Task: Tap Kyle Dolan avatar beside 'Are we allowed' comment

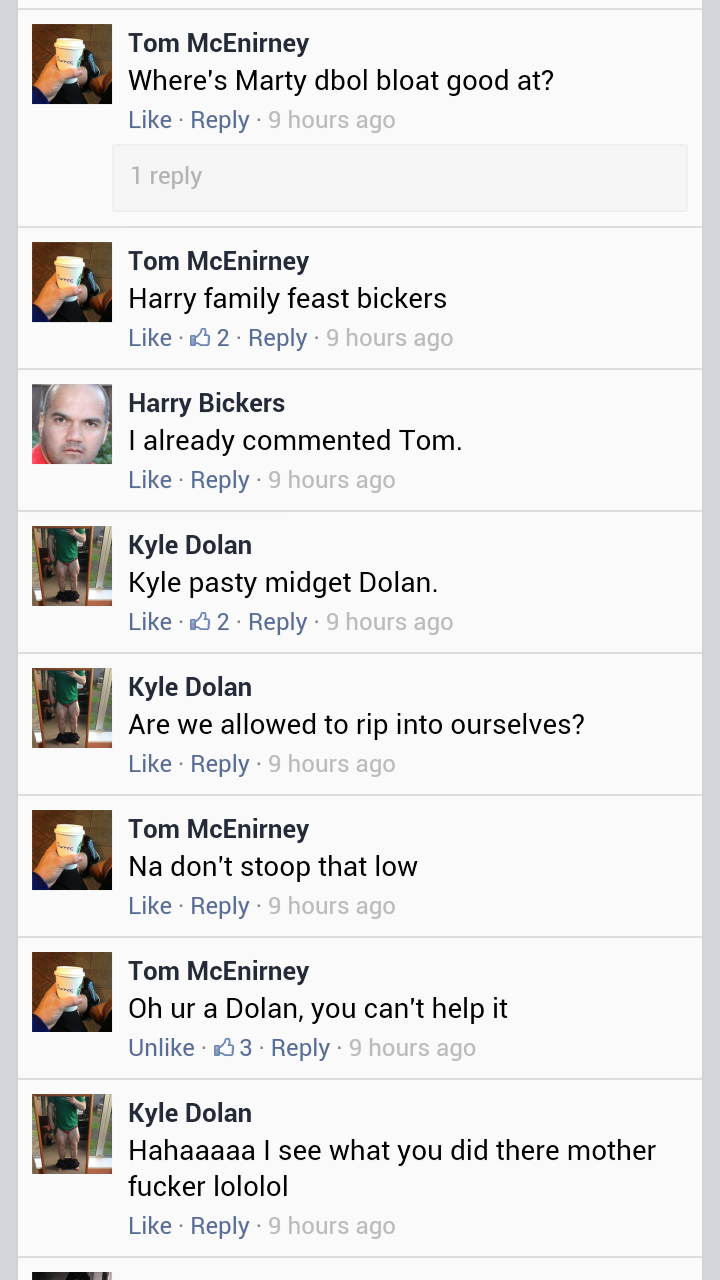Action: tap(72, 708)
